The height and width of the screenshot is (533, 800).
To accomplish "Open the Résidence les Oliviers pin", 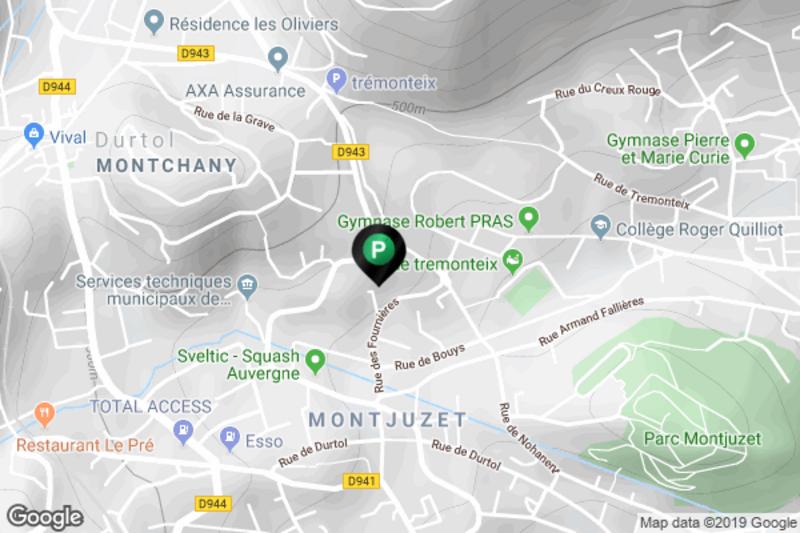I will point(154,22).
